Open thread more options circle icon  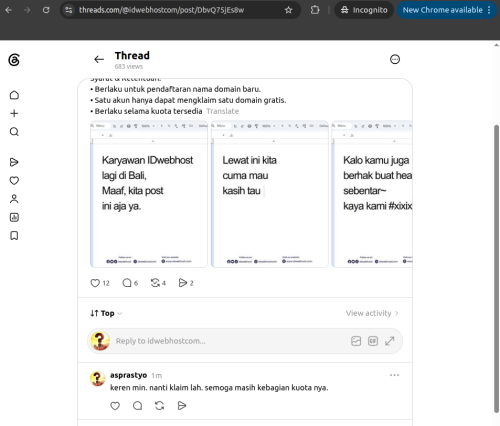tap(395, 59)
